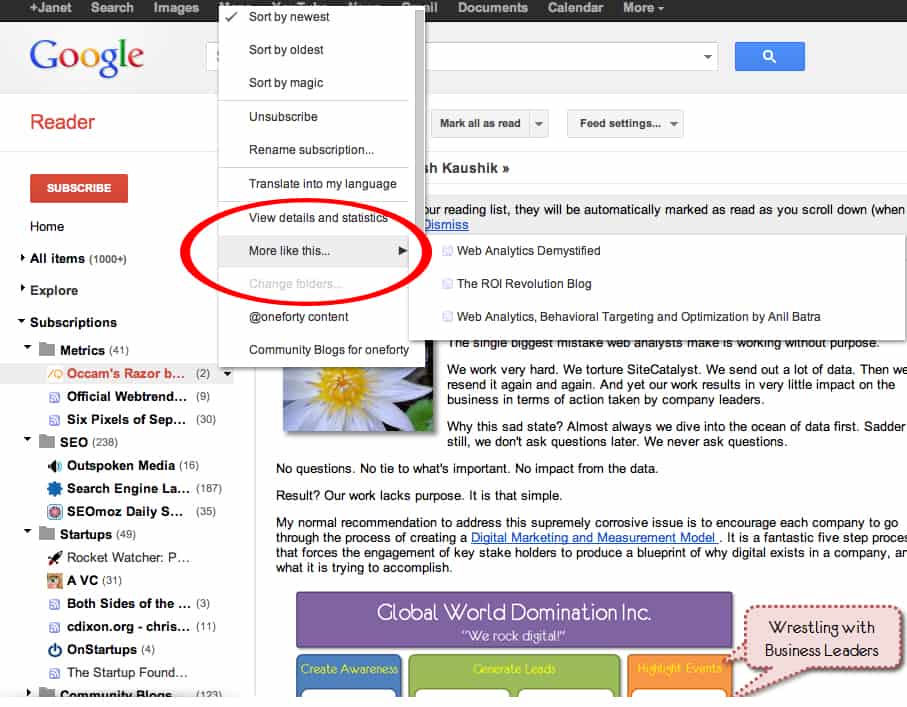Open Search in the top bar
Screen dimensions: 907x707
coord(112,8)
